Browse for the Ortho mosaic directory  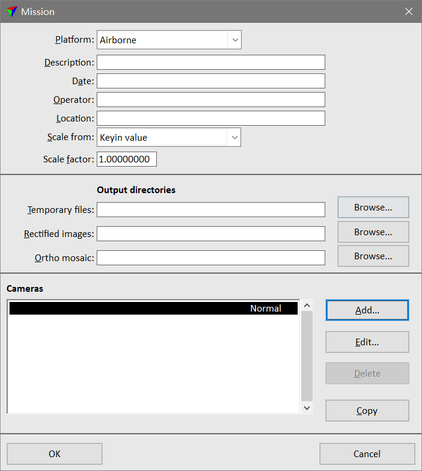click(x=373, y=256)
